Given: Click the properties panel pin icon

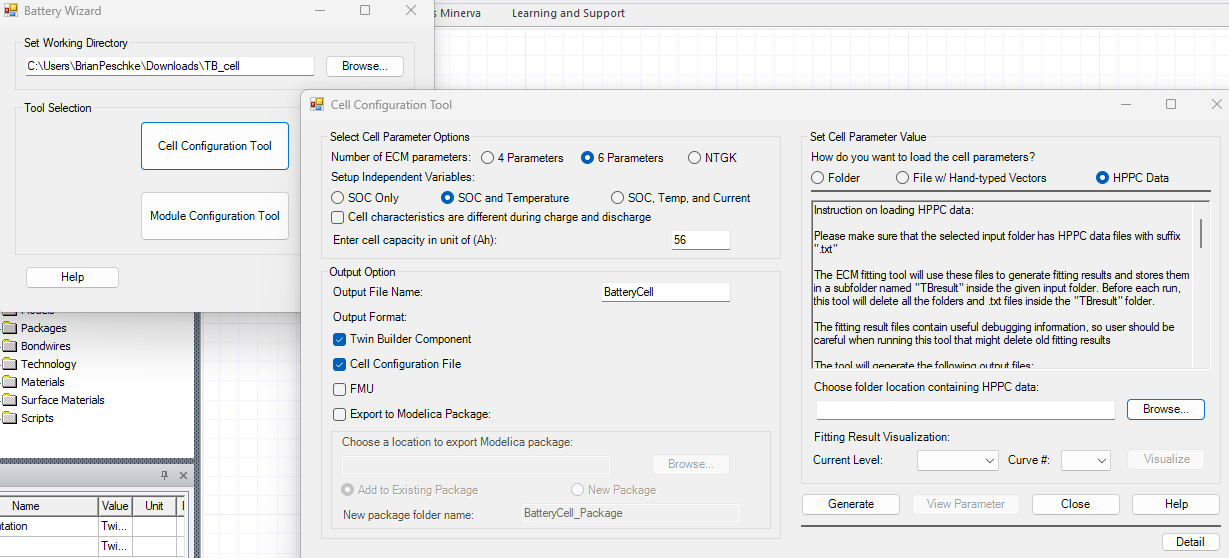Looking at the screenshot, I should (x=165, y=475).
